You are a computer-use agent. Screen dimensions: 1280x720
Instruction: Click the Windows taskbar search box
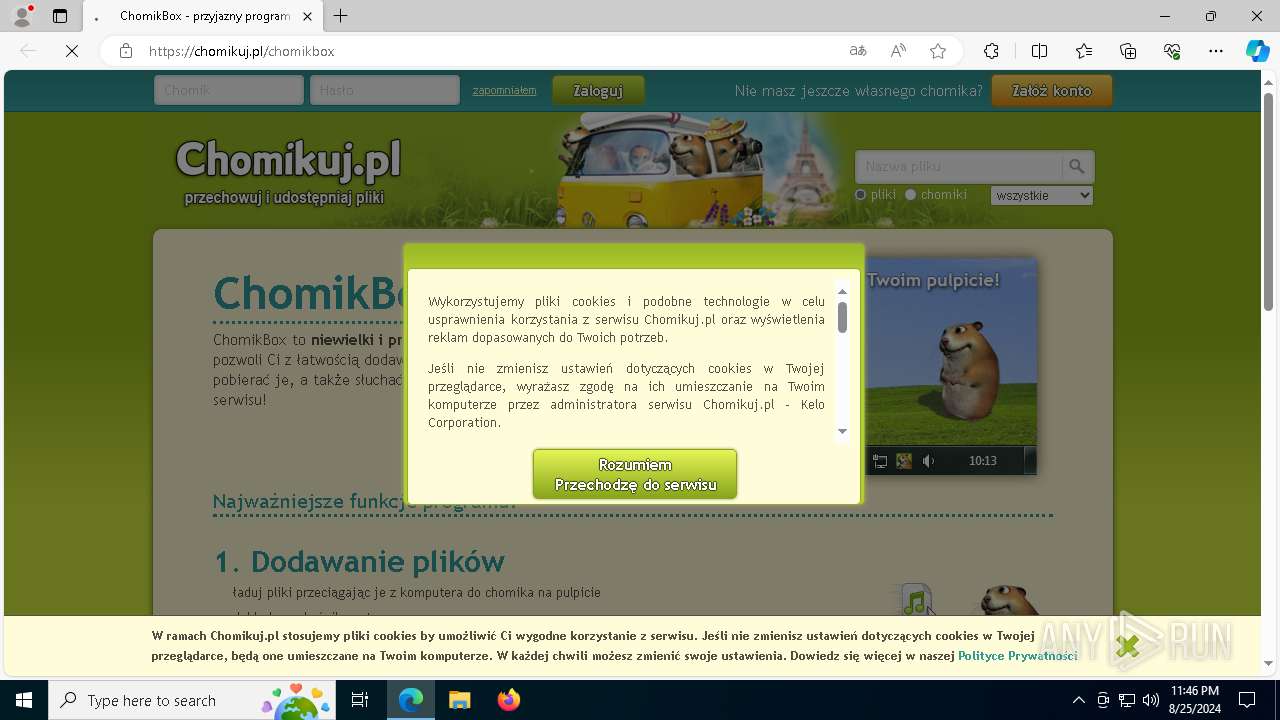click(193, 700)
